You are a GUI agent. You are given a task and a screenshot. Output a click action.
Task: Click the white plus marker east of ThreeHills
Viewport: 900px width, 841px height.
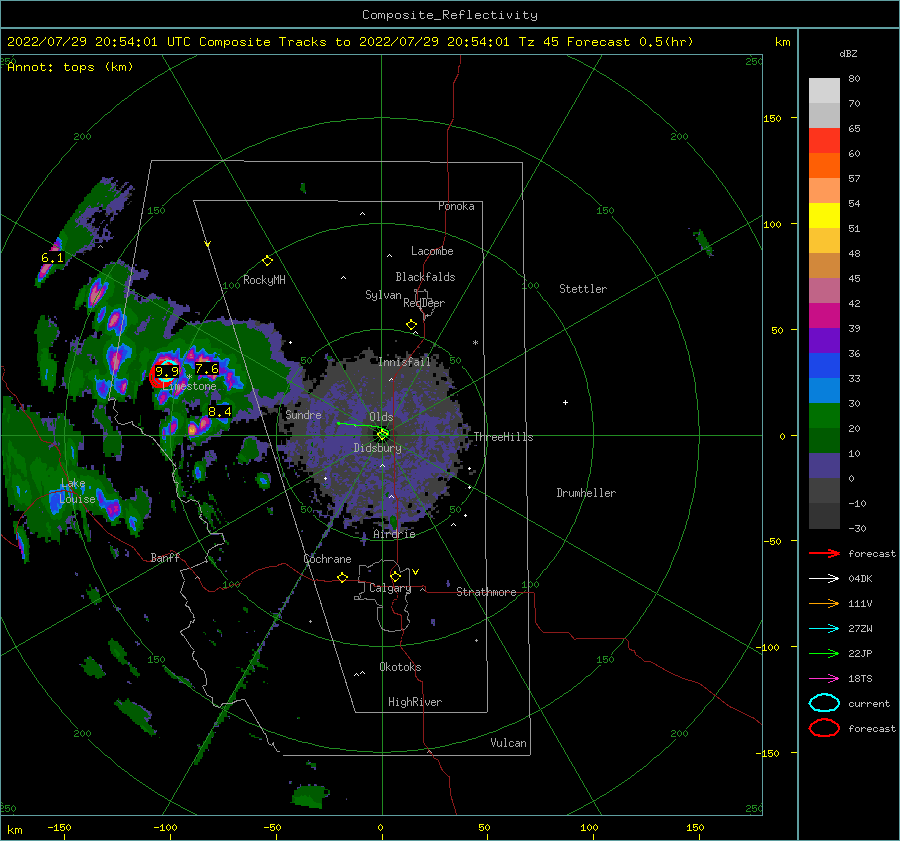565,402
